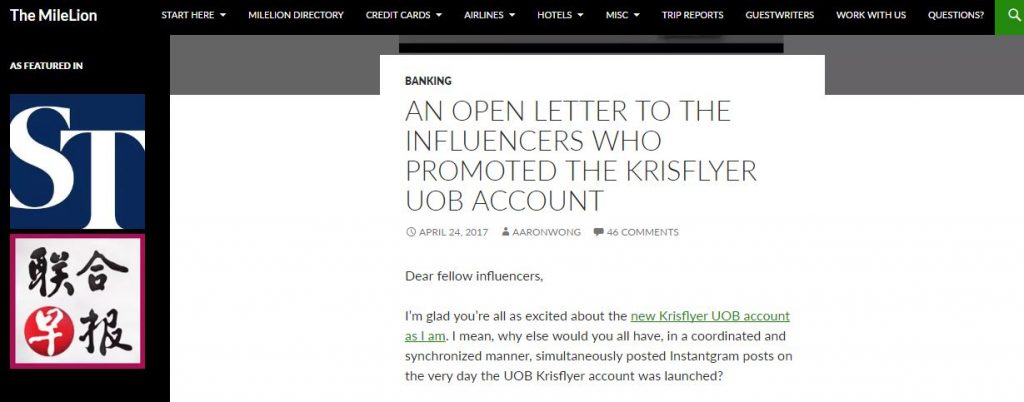The width and height of the screenshot is (1024, 402).
Task: Open the Banking category link
Action: tap(428, 81)
